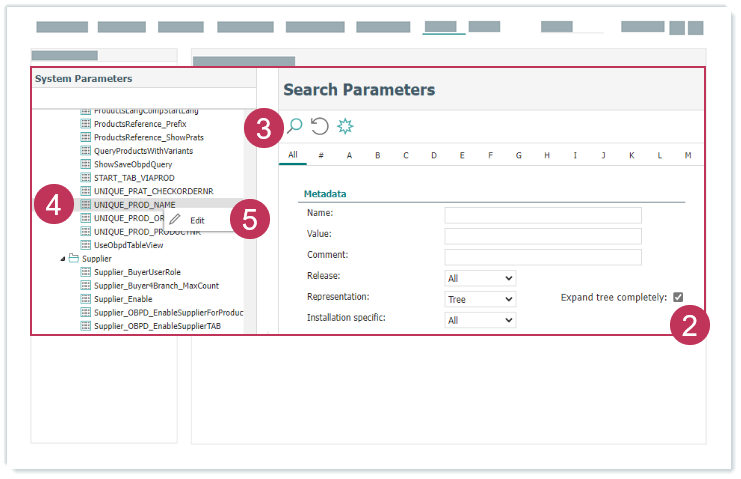Open the Release dropdown
The width and height of the screenshot is (741, 479).
pos(480,278)
